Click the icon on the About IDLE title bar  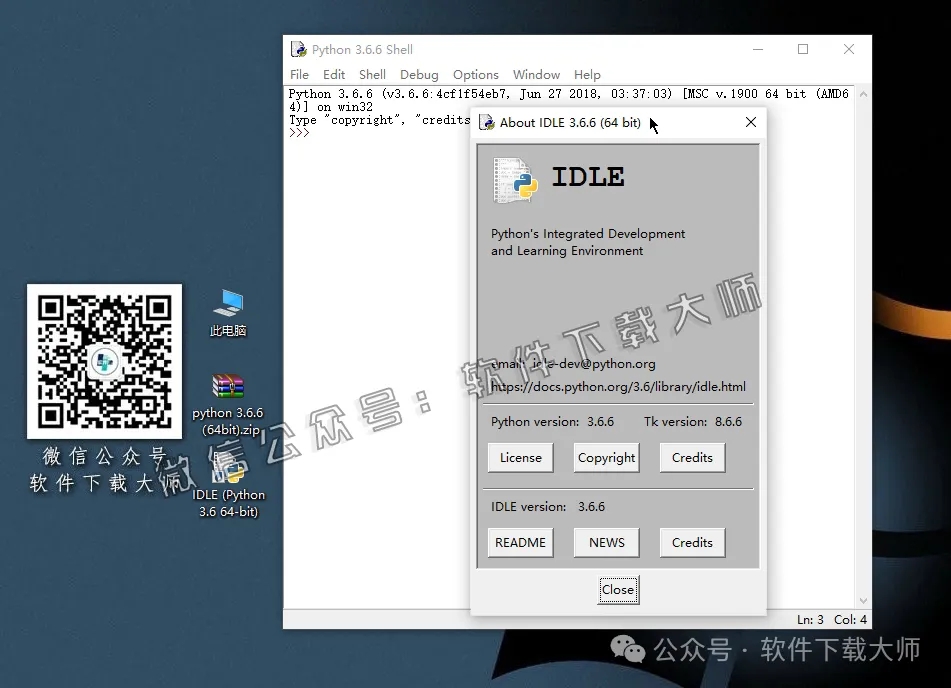pyautogui.click(x=486, y=122)
